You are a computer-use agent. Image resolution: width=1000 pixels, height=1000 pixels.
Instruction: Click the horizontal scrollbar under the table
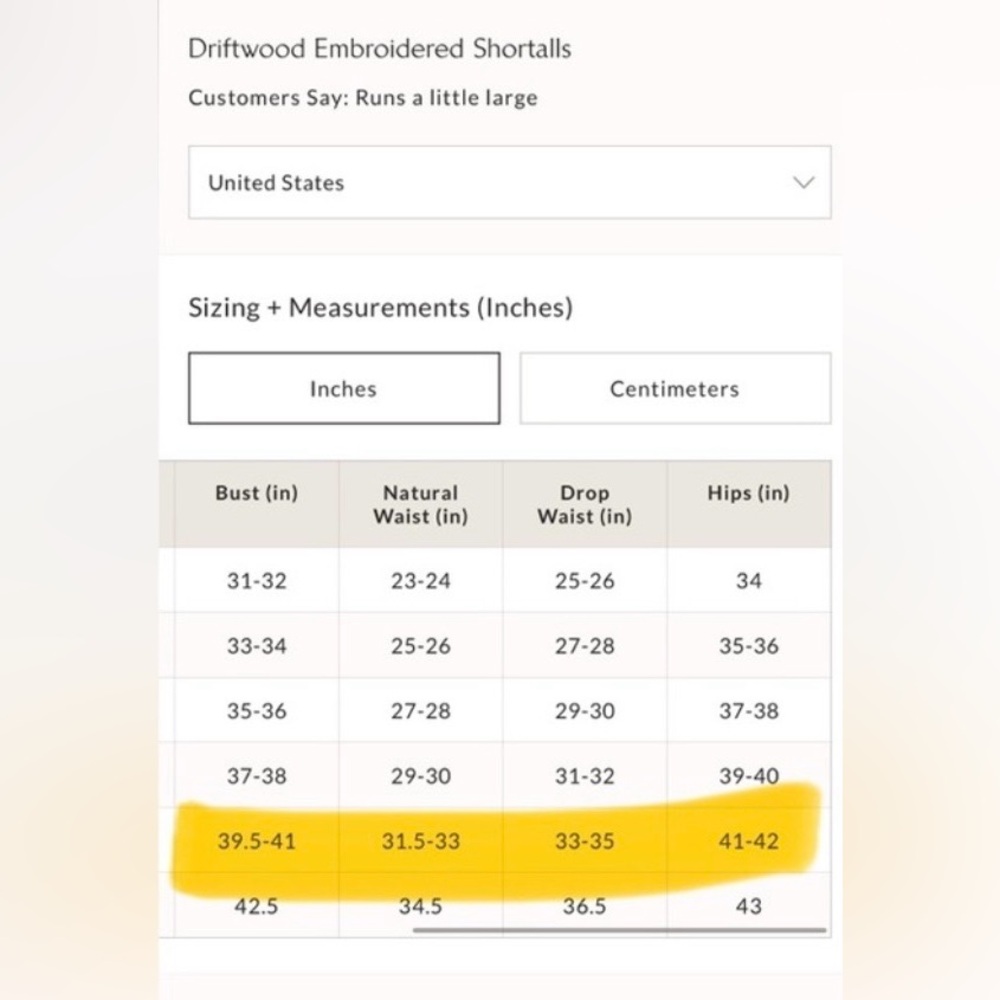pyautogui.click(x=619, y=930)
